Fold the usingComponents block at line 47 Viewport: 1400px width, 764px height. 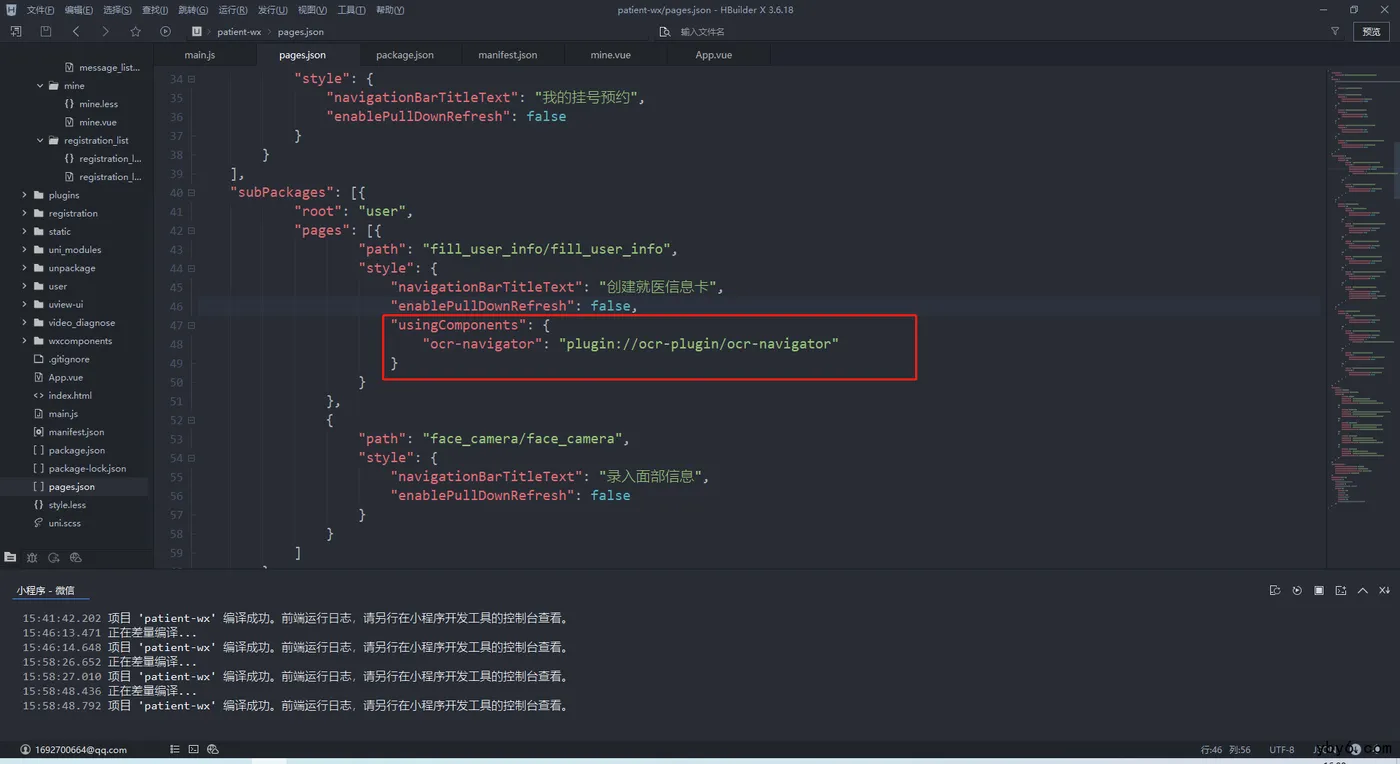click(x=192, y=325)
